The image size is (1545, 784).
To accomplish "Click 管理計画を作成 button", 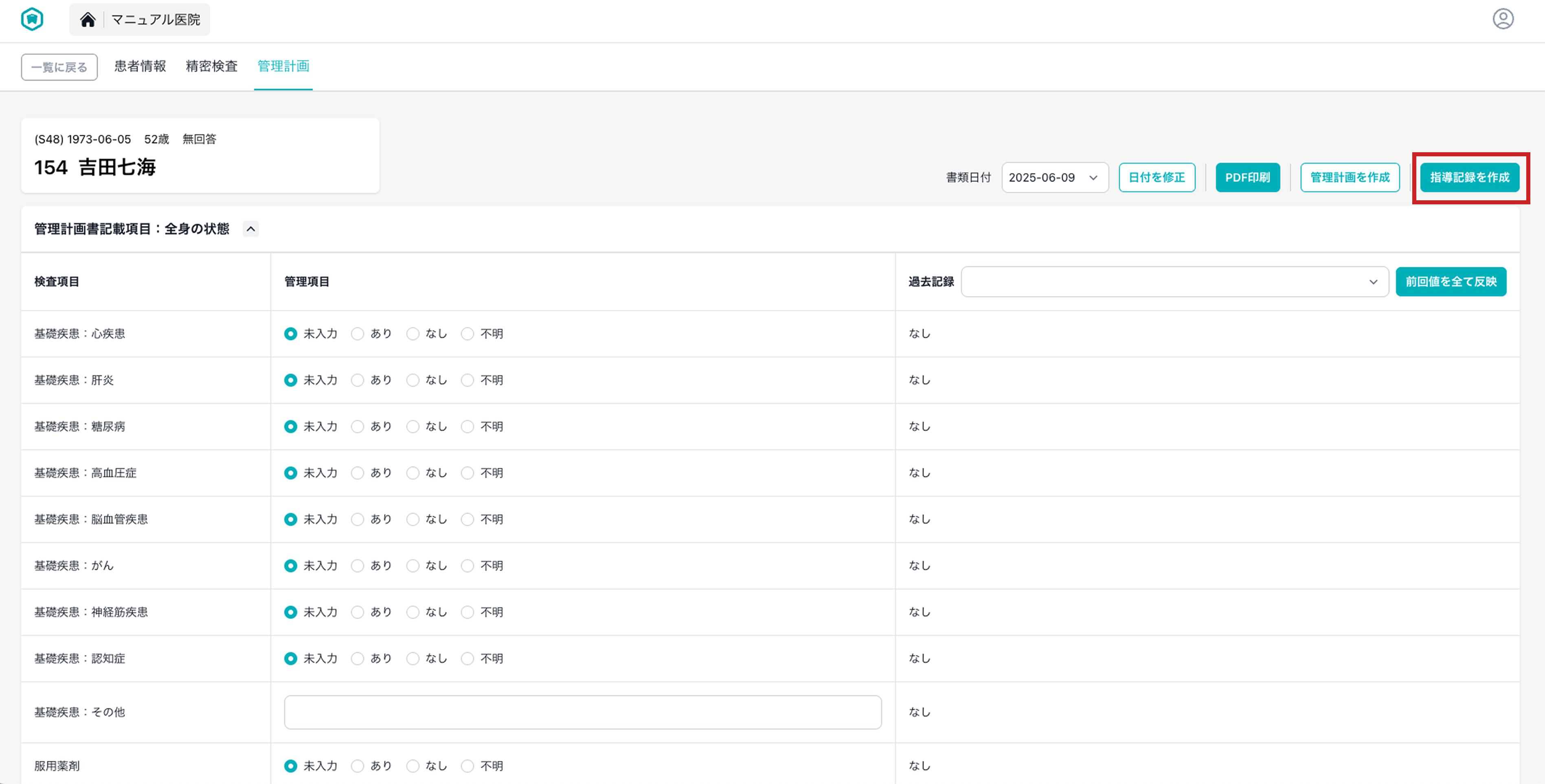I will click(1350, 177).
